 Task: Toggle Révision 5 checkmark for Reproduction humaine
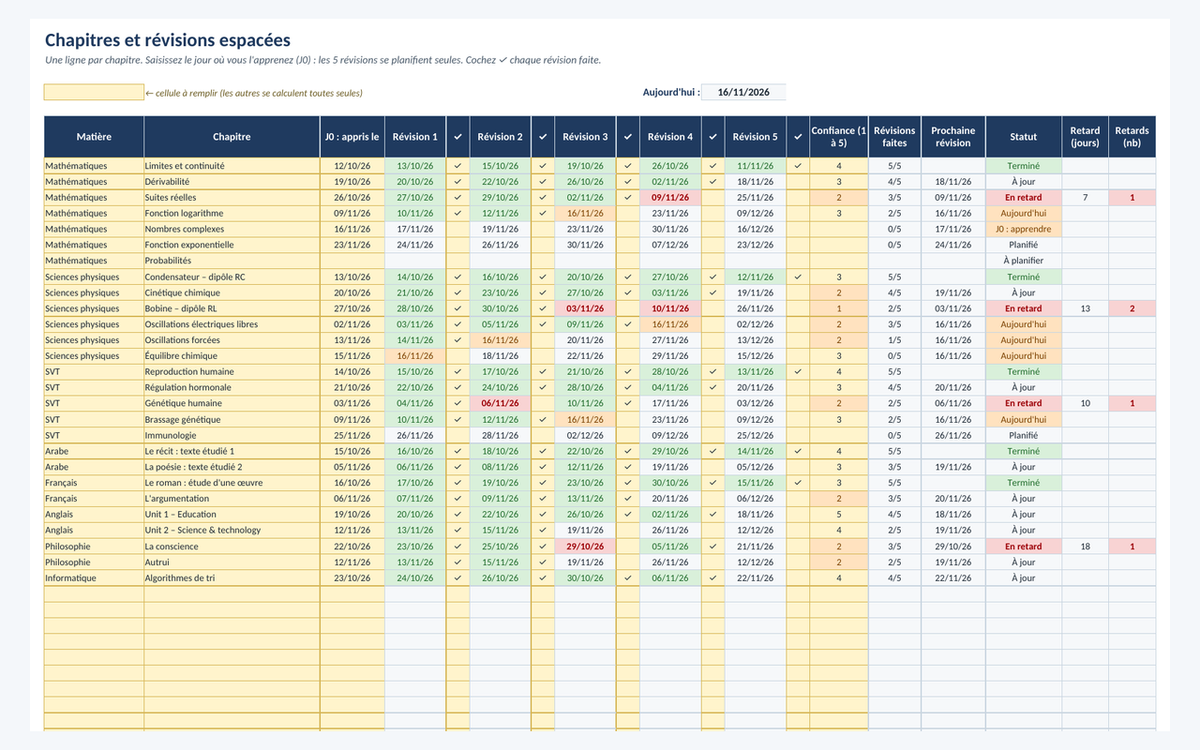point(798,372)
